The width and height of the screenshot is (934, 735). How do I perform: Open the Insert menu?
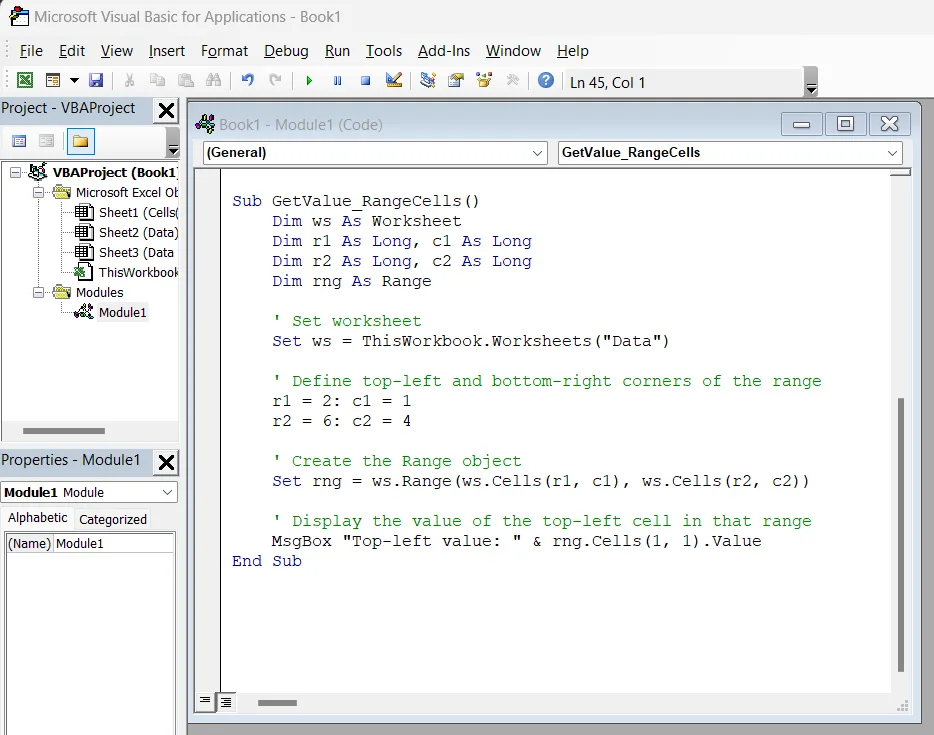167,51
